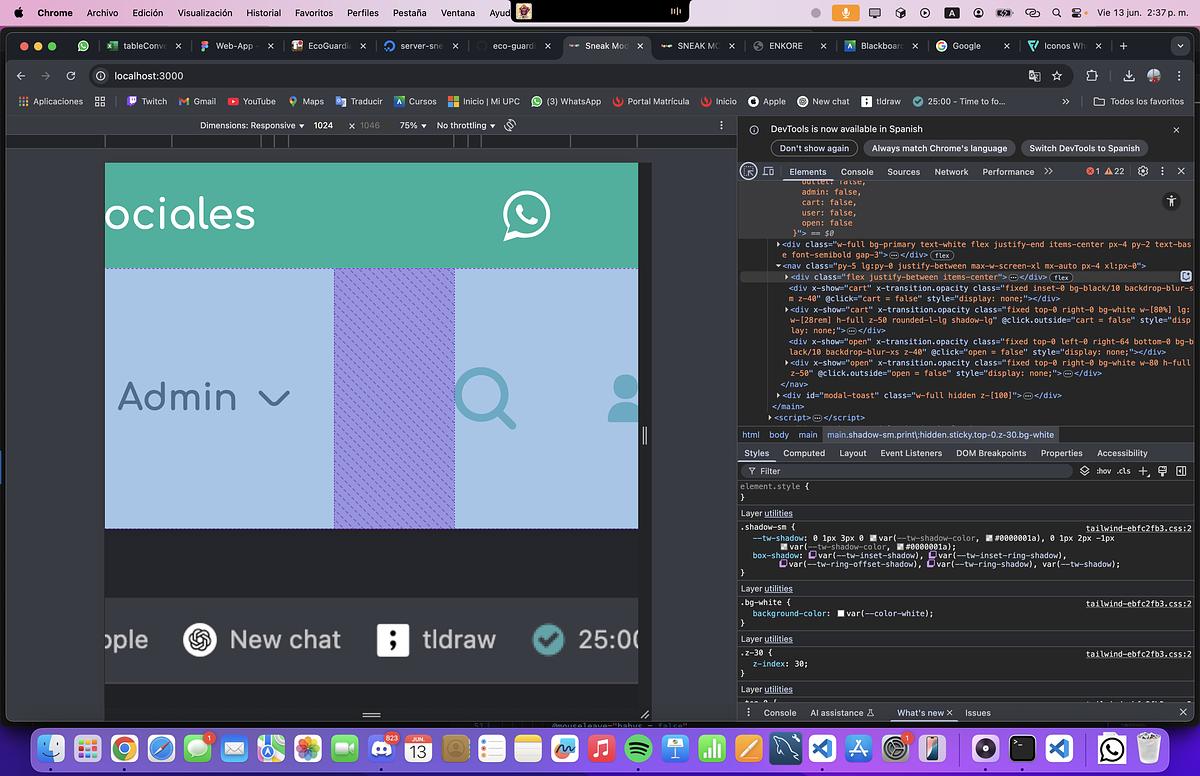Open a new tab with the plus button
The height and width of the screenshot is (776, 1200).
pyautogui.click(x=1123, y=46)
